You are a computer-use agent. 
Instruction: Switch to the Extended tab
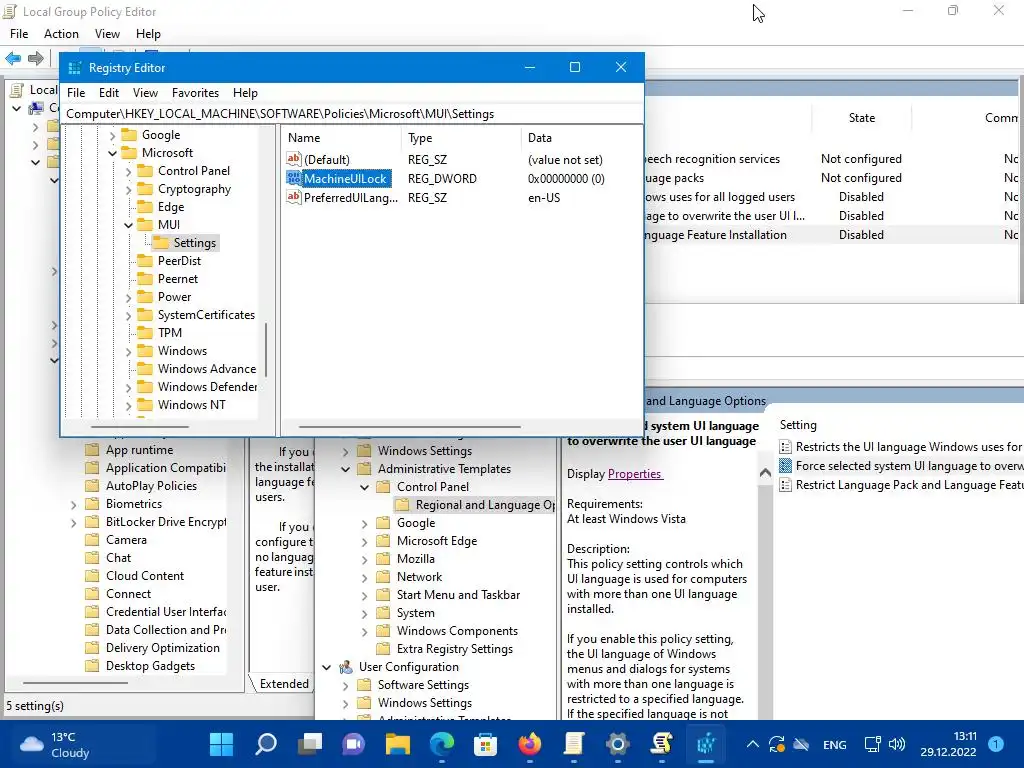click(284, 683)
